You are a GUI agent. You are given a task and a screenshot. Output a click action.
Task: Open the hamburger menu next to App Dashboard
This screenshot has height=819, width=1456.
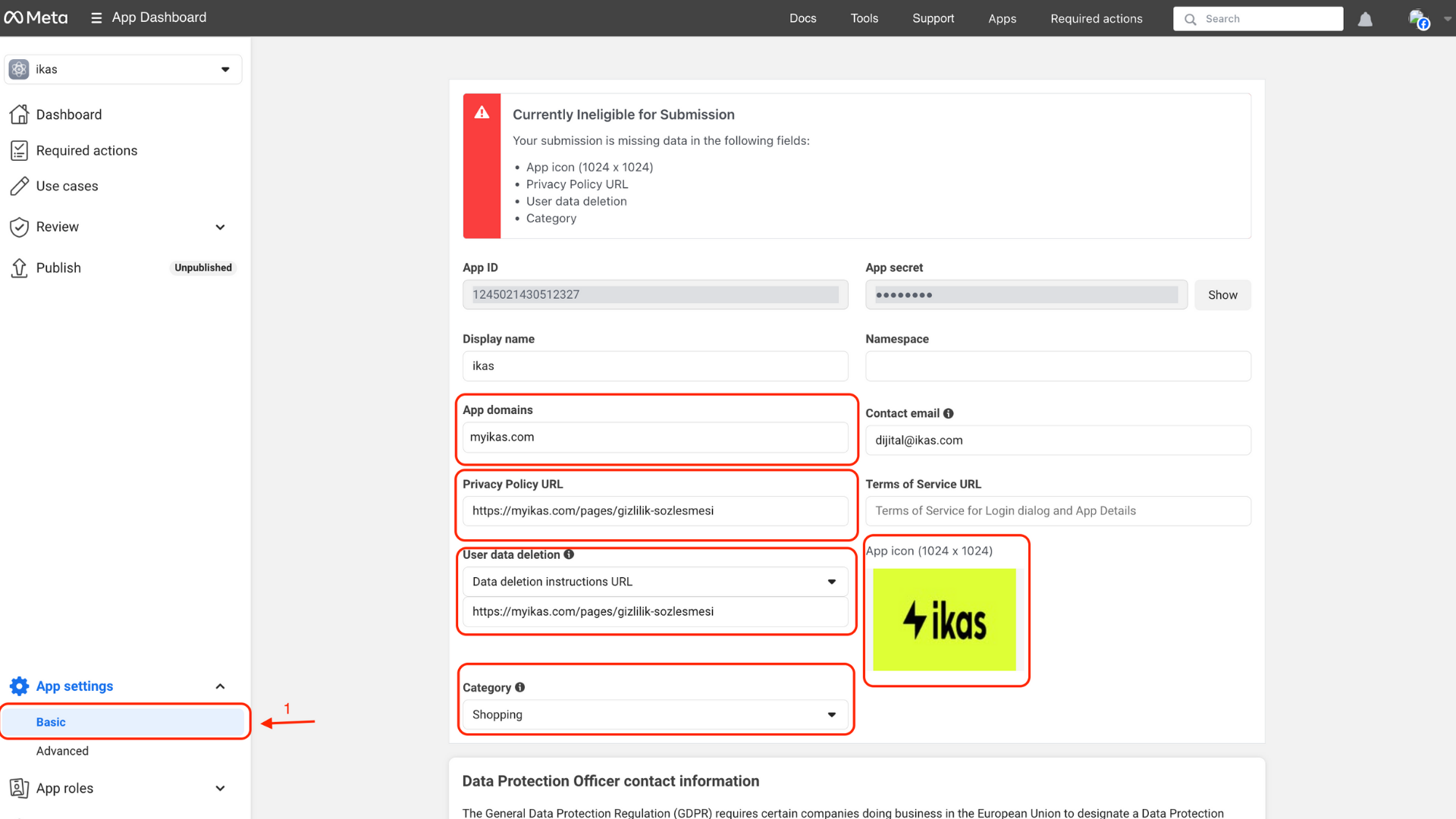click(x=96, y=18)
